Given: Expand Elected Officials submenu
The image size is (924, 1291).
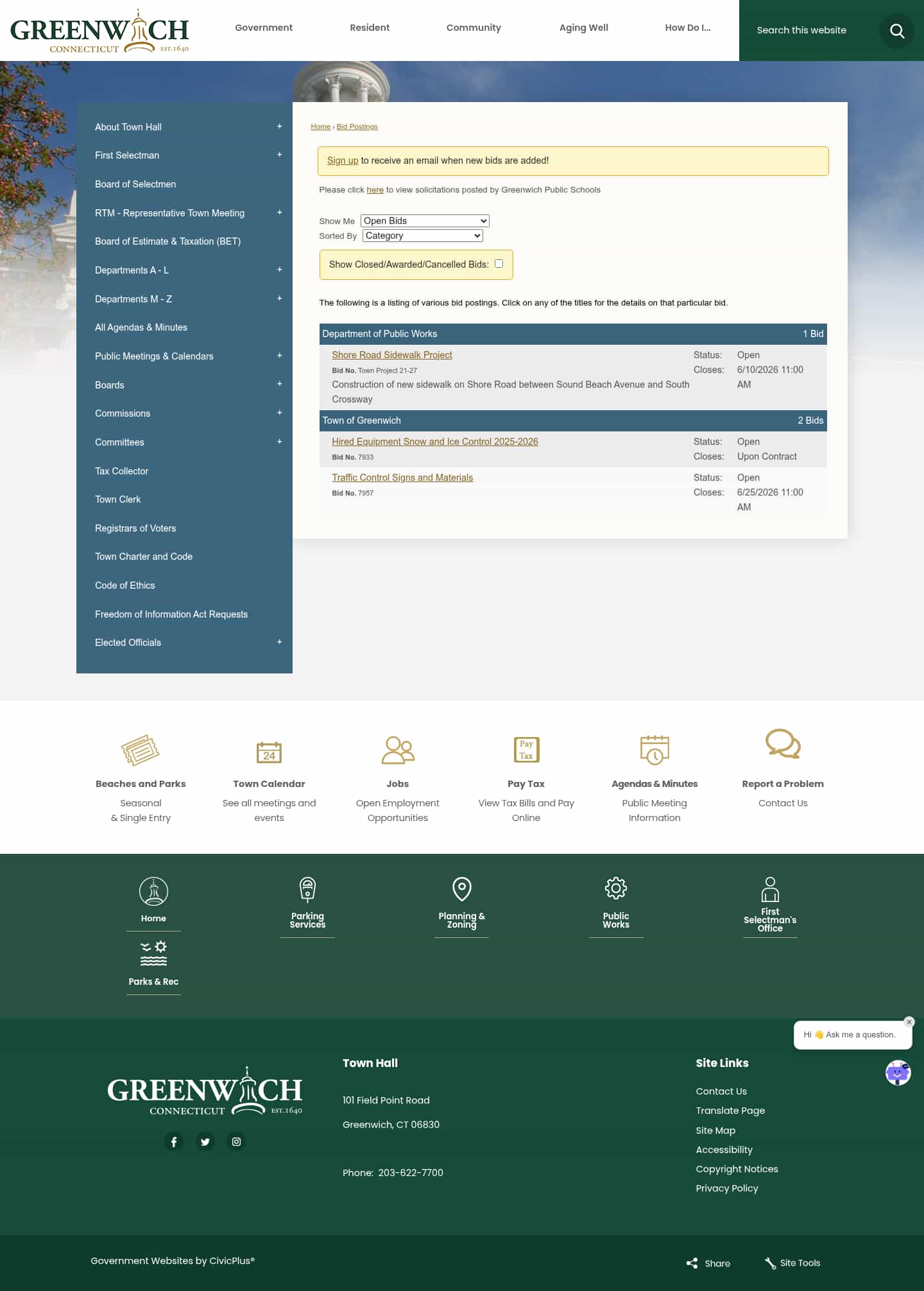Looking at the screenshot, I should pos(279,642).
